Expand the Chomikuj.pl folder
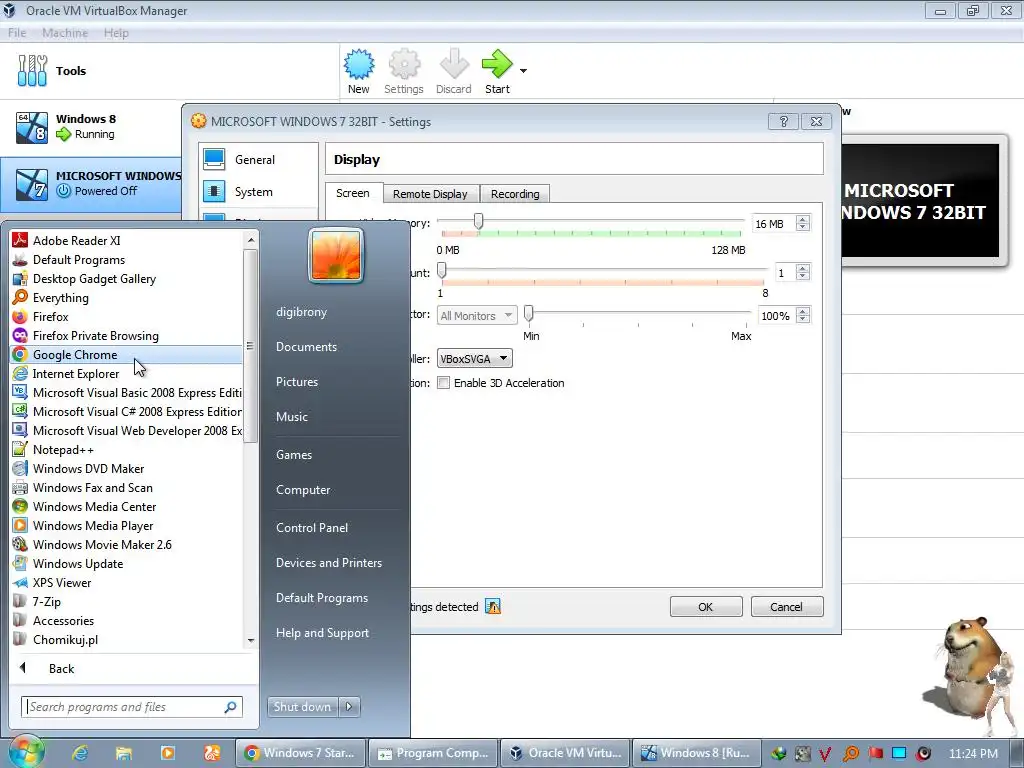1024x768 pixels. [127, 639]
